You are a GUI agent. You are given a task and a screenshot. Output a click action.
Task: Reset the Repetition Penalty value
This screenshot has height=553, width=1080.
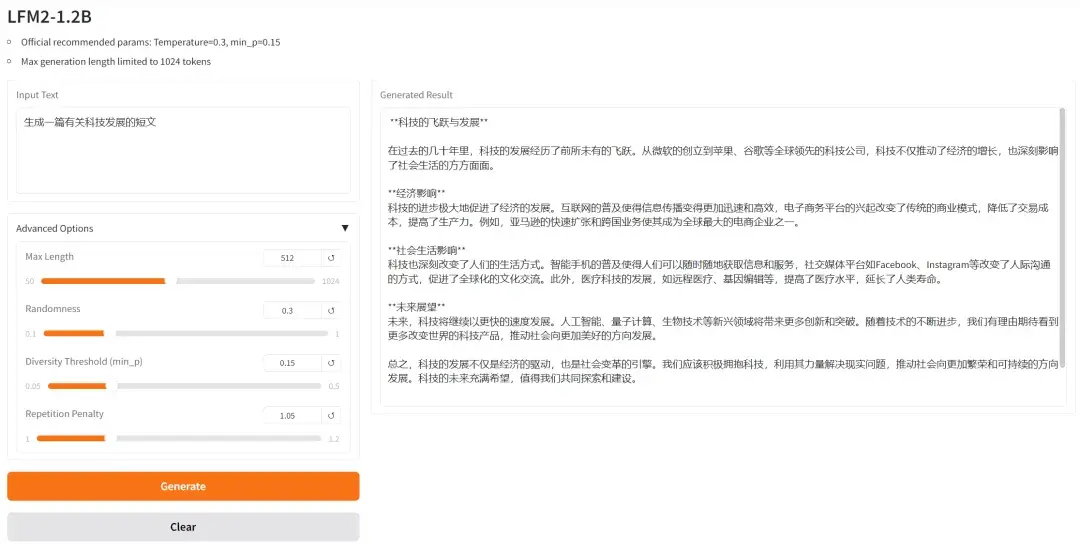[x=331, y=415]
